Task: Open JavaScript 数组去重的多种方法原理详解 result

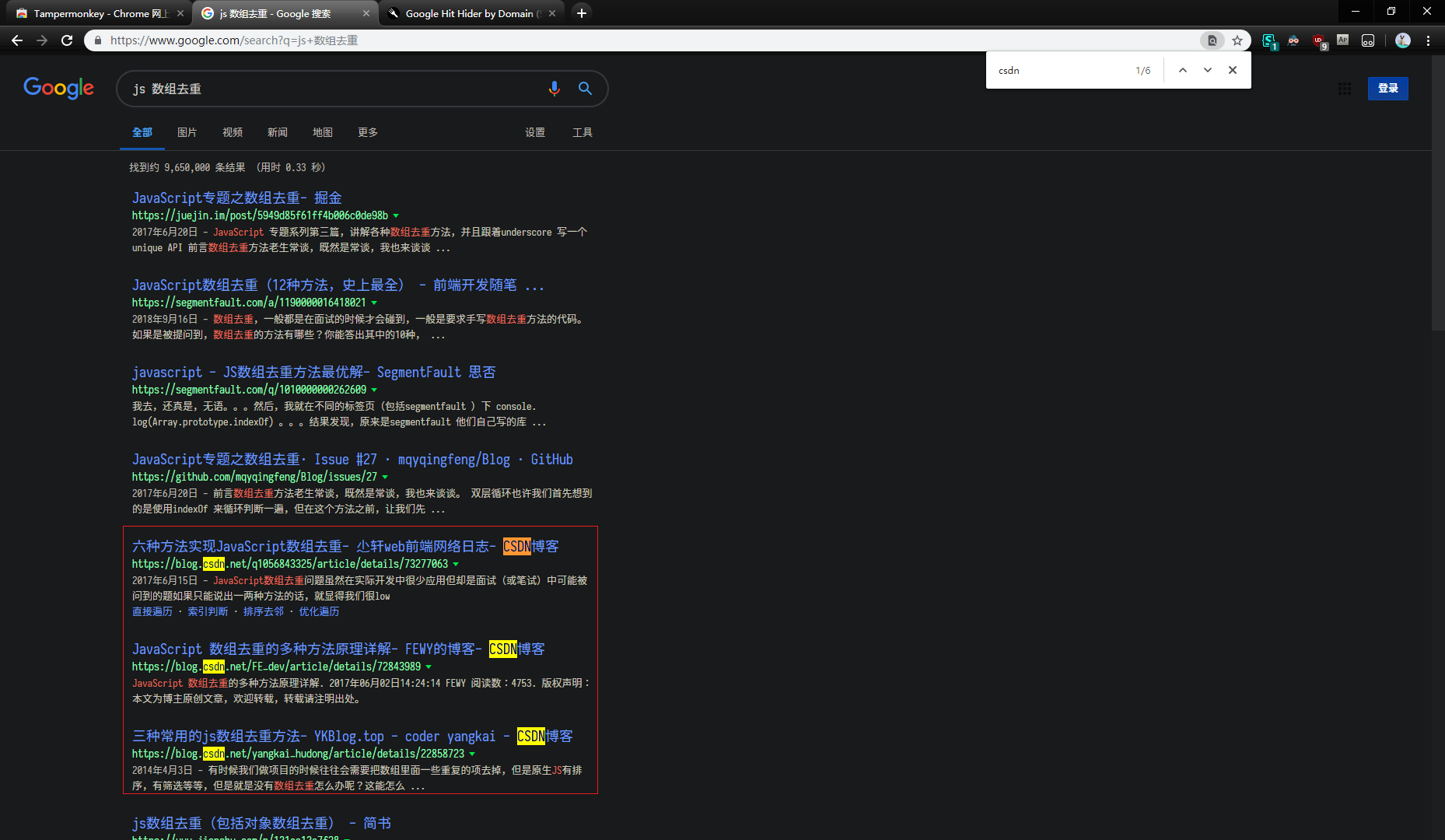Action: point(338,649)
